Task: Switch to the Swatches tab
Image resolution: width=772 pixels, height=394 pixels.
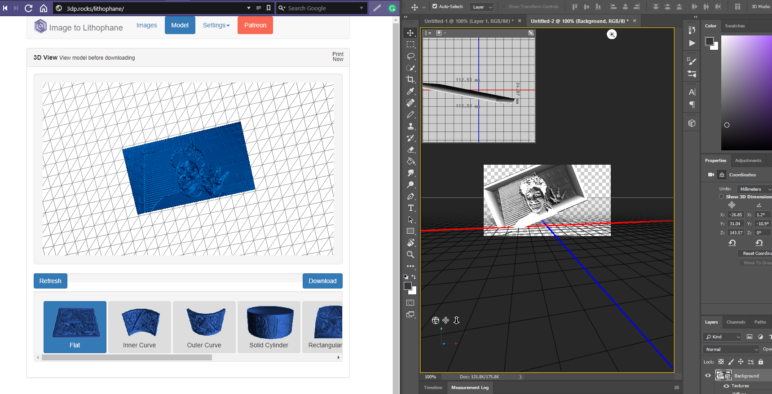Action: point(735,26)
